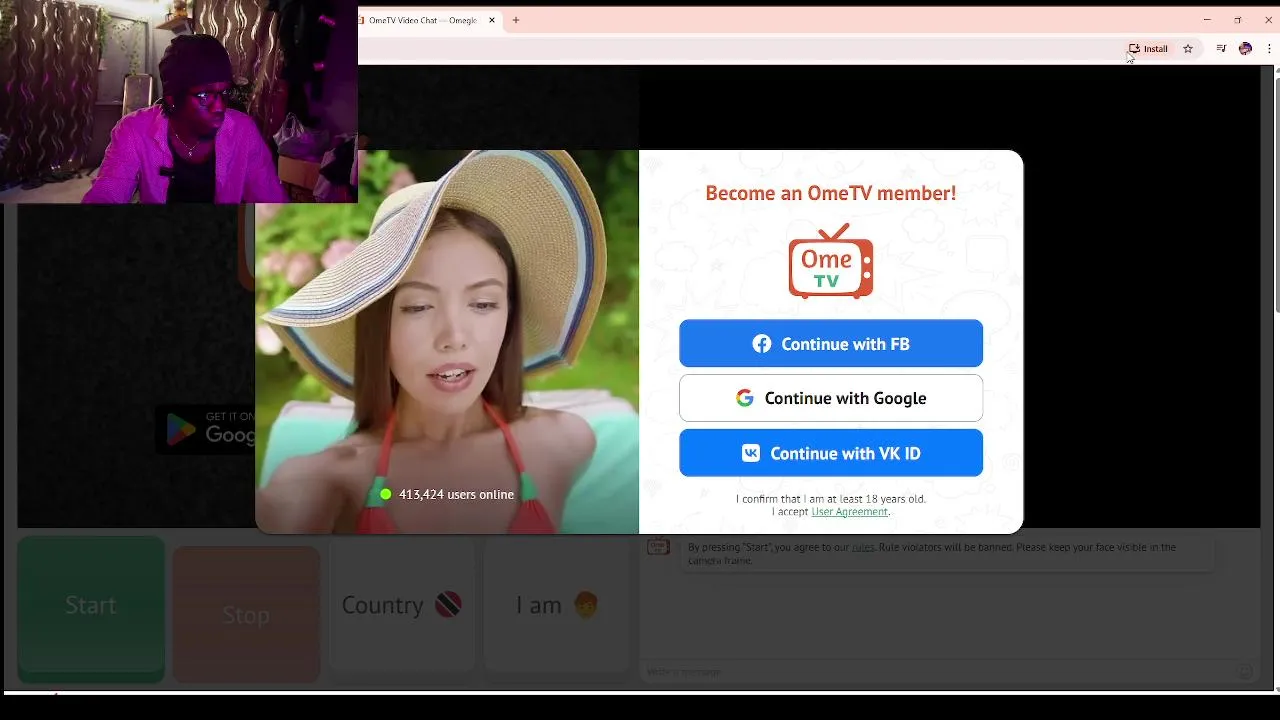Open the browser profile avatar

click(x=1245, y=48)
